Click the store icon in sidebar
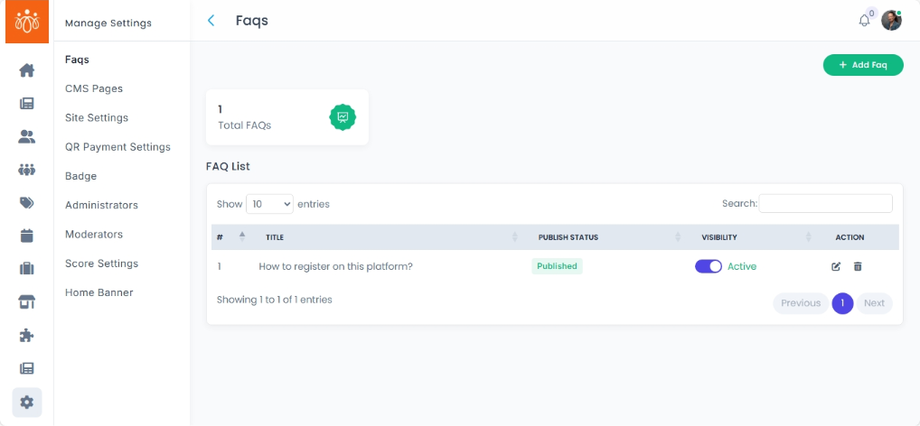 27,302
